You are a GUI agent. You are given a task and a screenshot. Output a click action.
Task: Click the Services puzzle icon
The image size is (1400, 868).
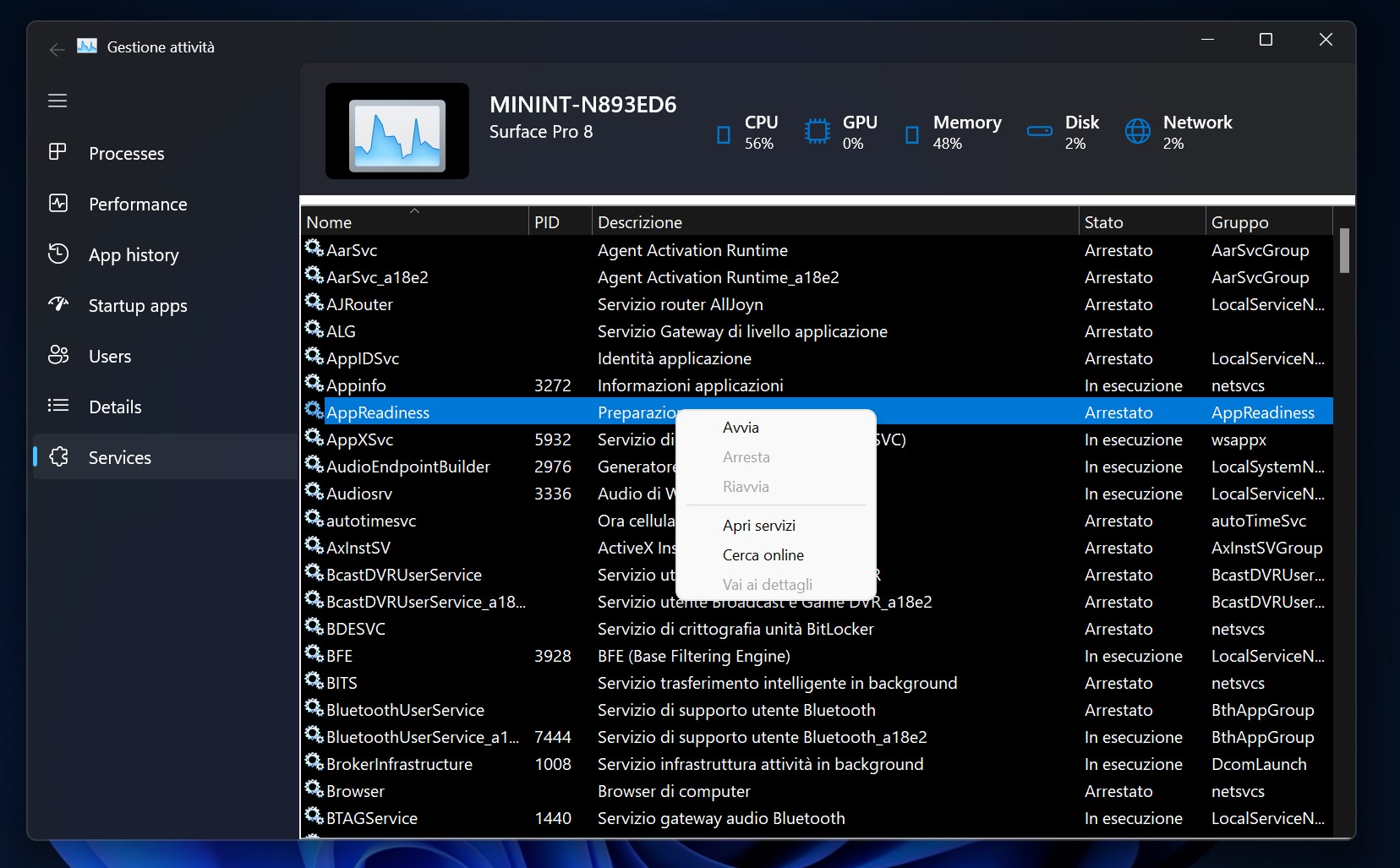pos(57,457)
